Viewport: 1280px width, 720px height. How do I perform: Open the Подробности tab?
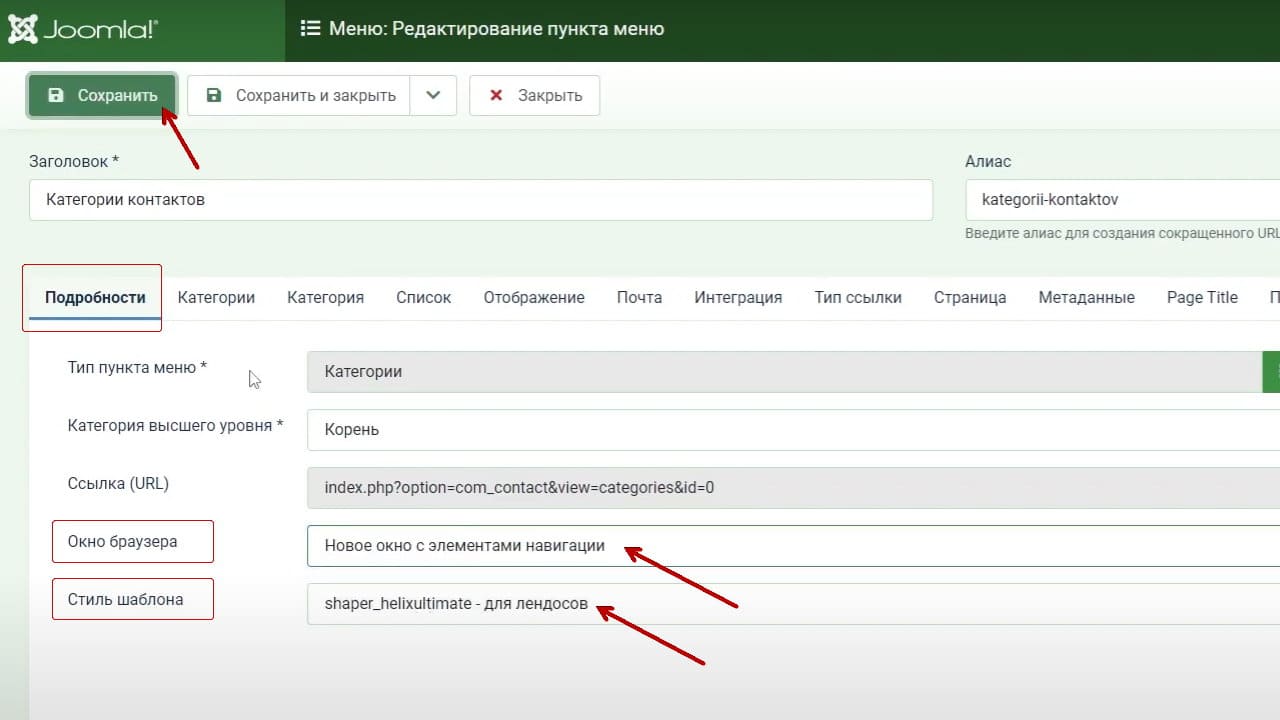coord(95,298)
